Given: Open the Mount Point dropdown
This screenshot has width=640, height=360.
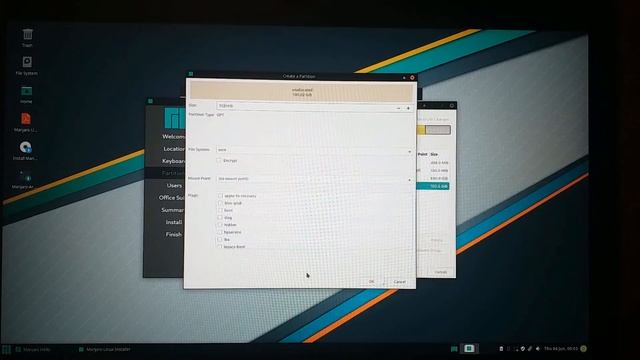Looking at the screenshot, I should pos(314,179).
